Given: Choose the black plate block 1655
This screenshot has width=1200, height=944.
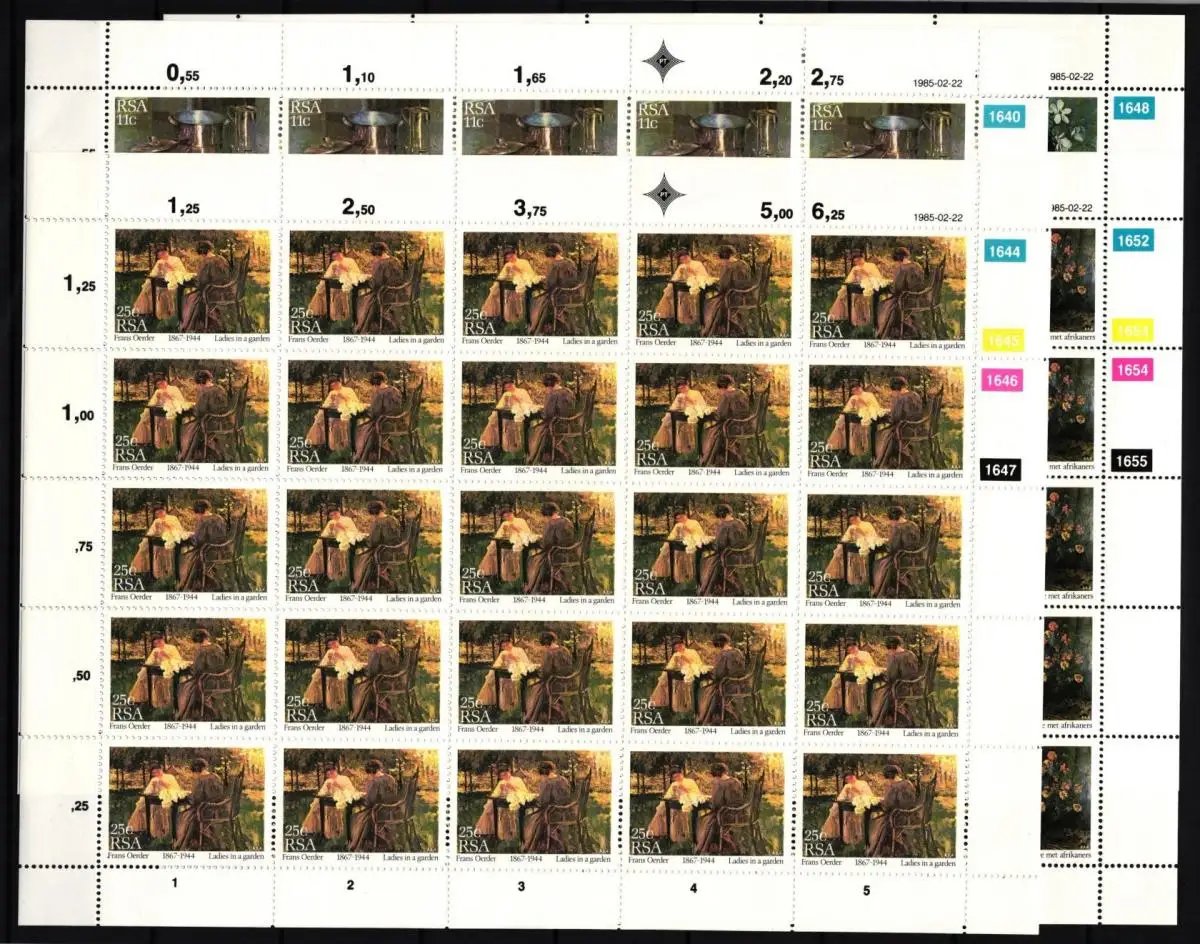Looking at the screenshot, I should point(1133,461).
